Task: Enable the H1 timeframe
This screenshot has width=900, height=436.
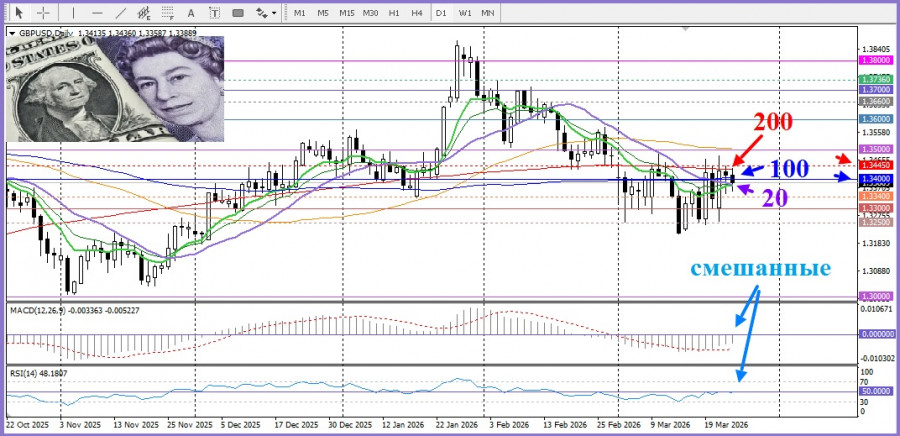Action: [394, 13]
